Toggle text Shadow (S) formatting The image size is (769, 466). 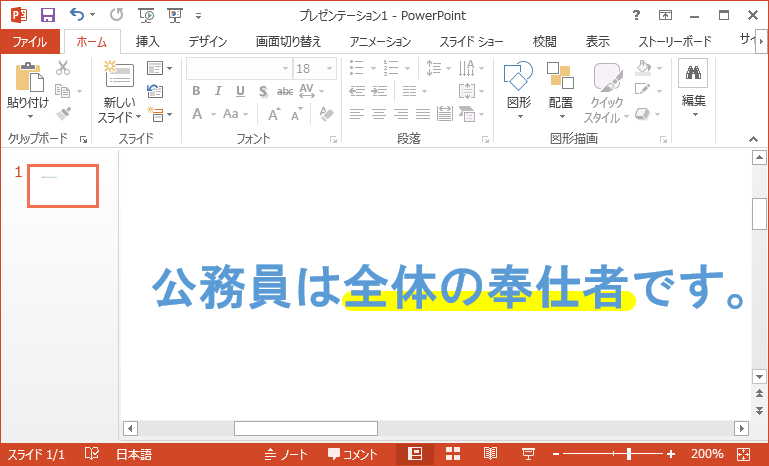click(x=263, y=91)
